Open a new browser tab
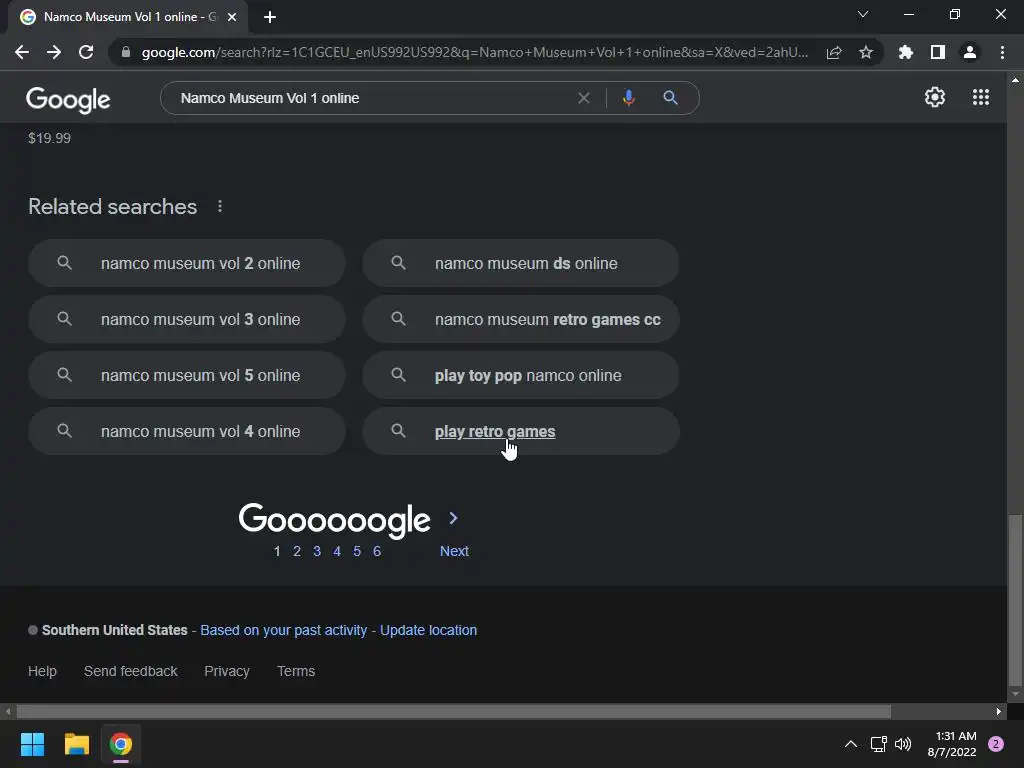 (x=270, y=17)
